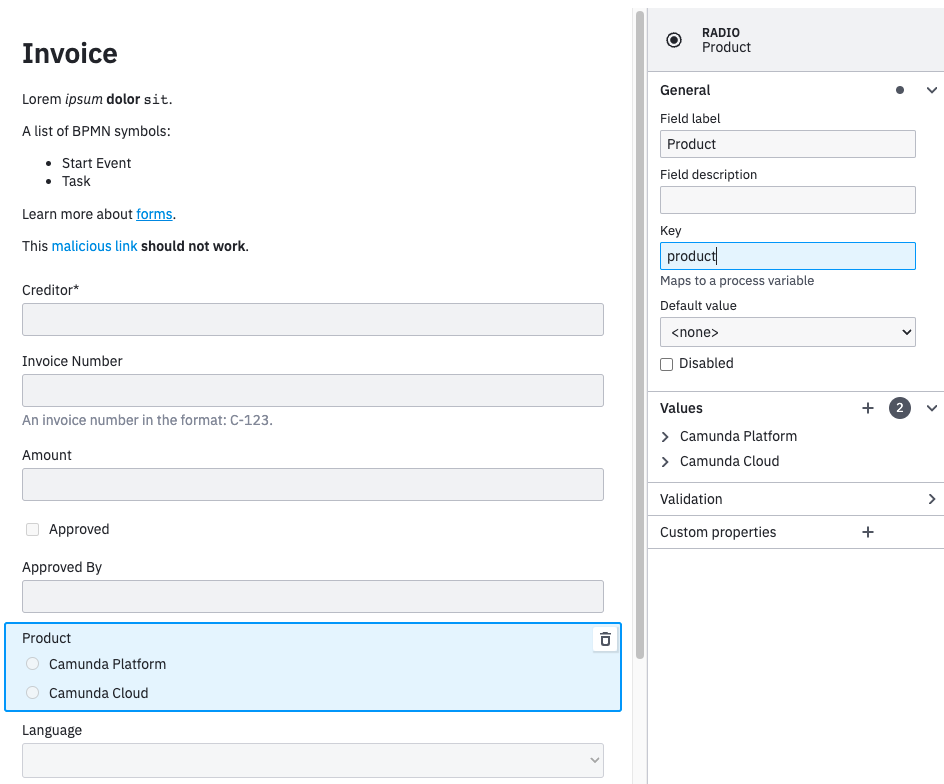Collapse the Values section
944x784 pixels.
[931, 408]
